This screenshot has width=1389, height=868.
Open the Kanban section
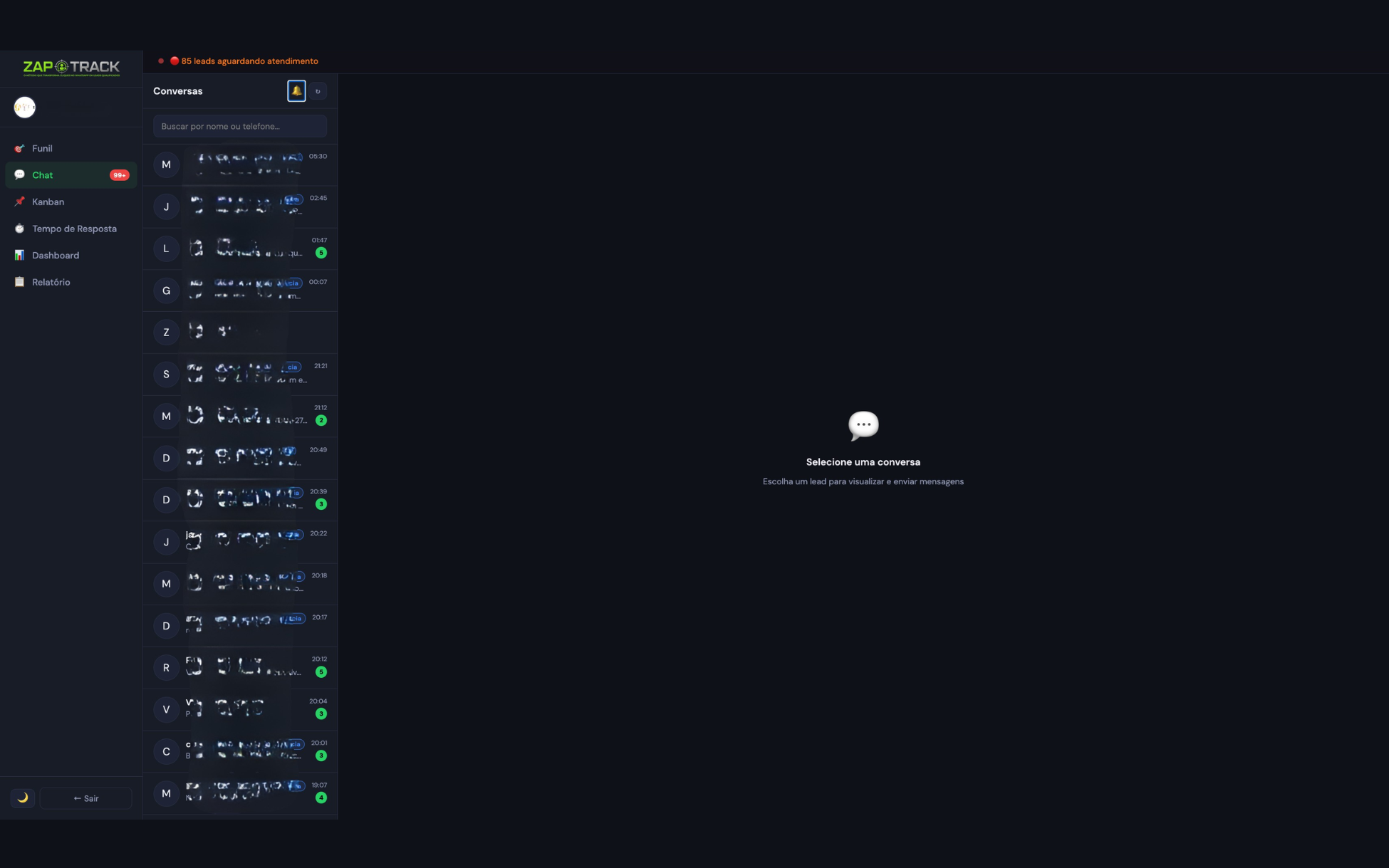click(x=48, y=202)
